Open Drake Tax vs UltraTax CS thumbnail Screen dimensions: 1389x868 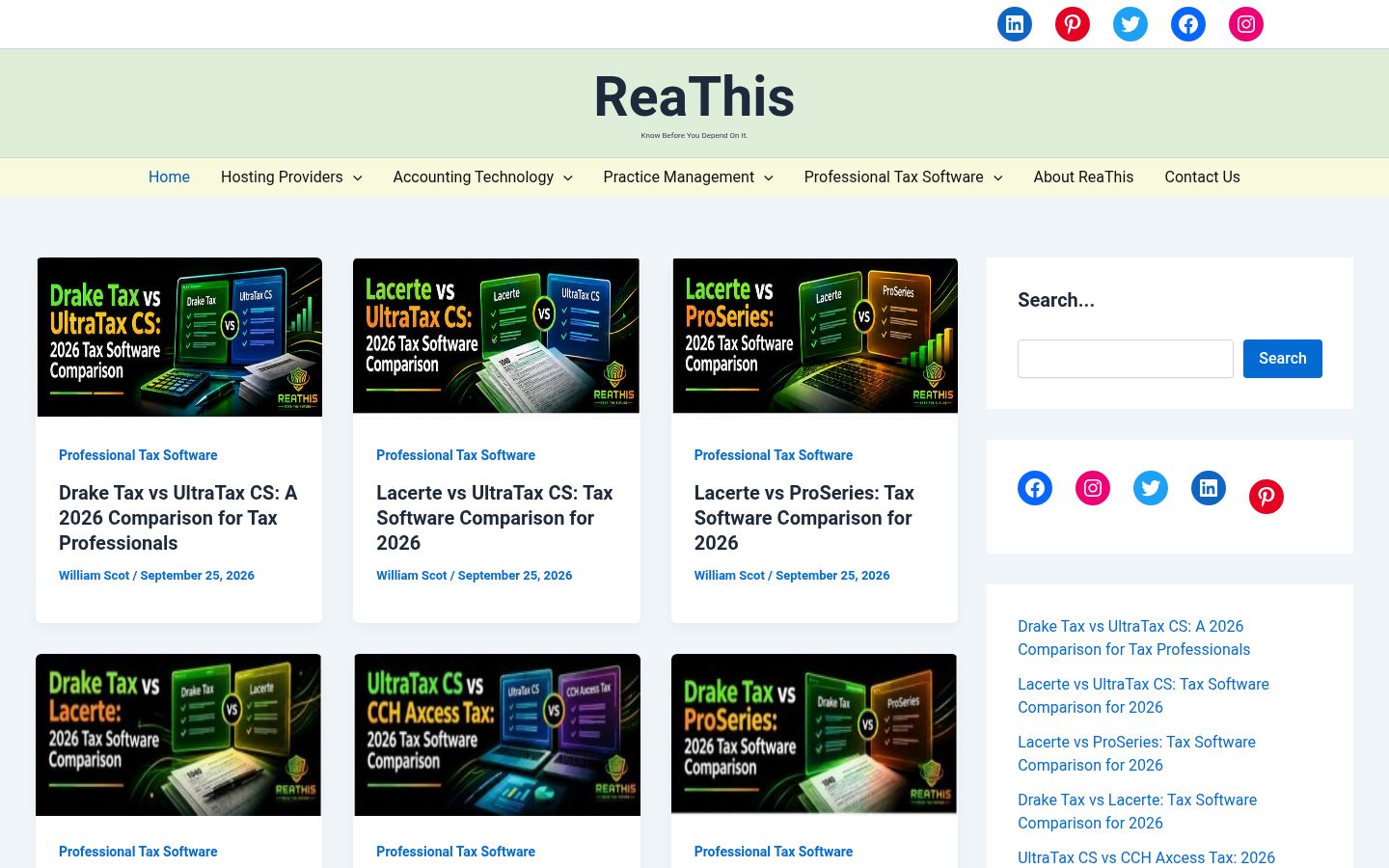tap(179, 338)
